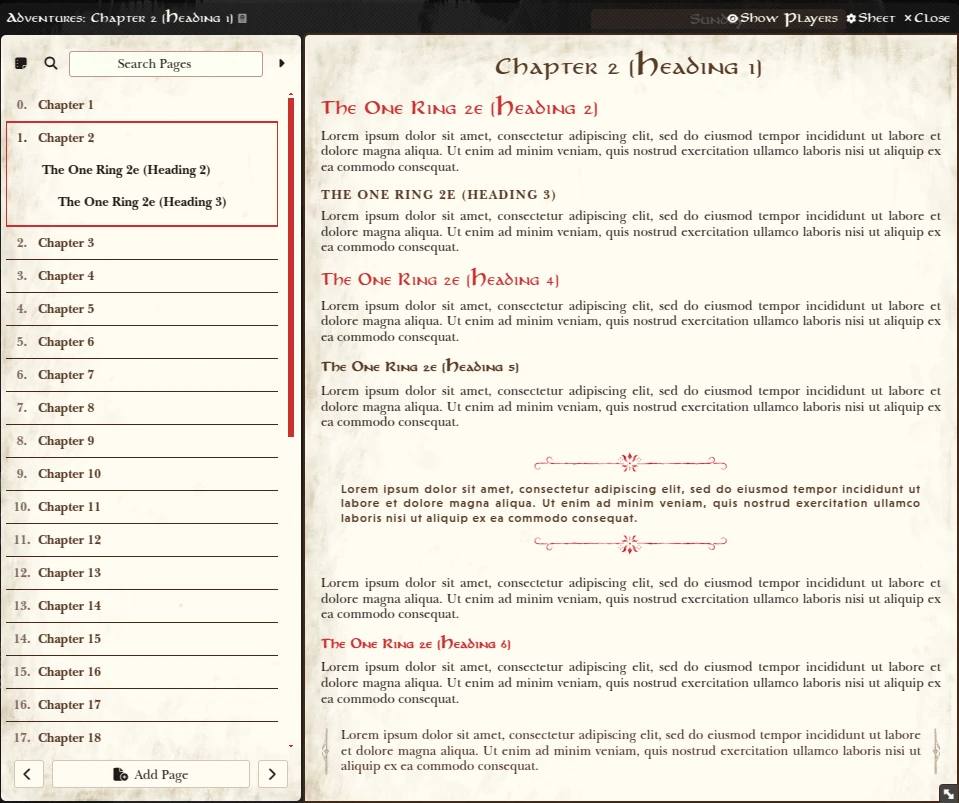This screenshot has height=803, width=959.
Task: Click the red Heading 2 title in content
Action: (459, 108)
